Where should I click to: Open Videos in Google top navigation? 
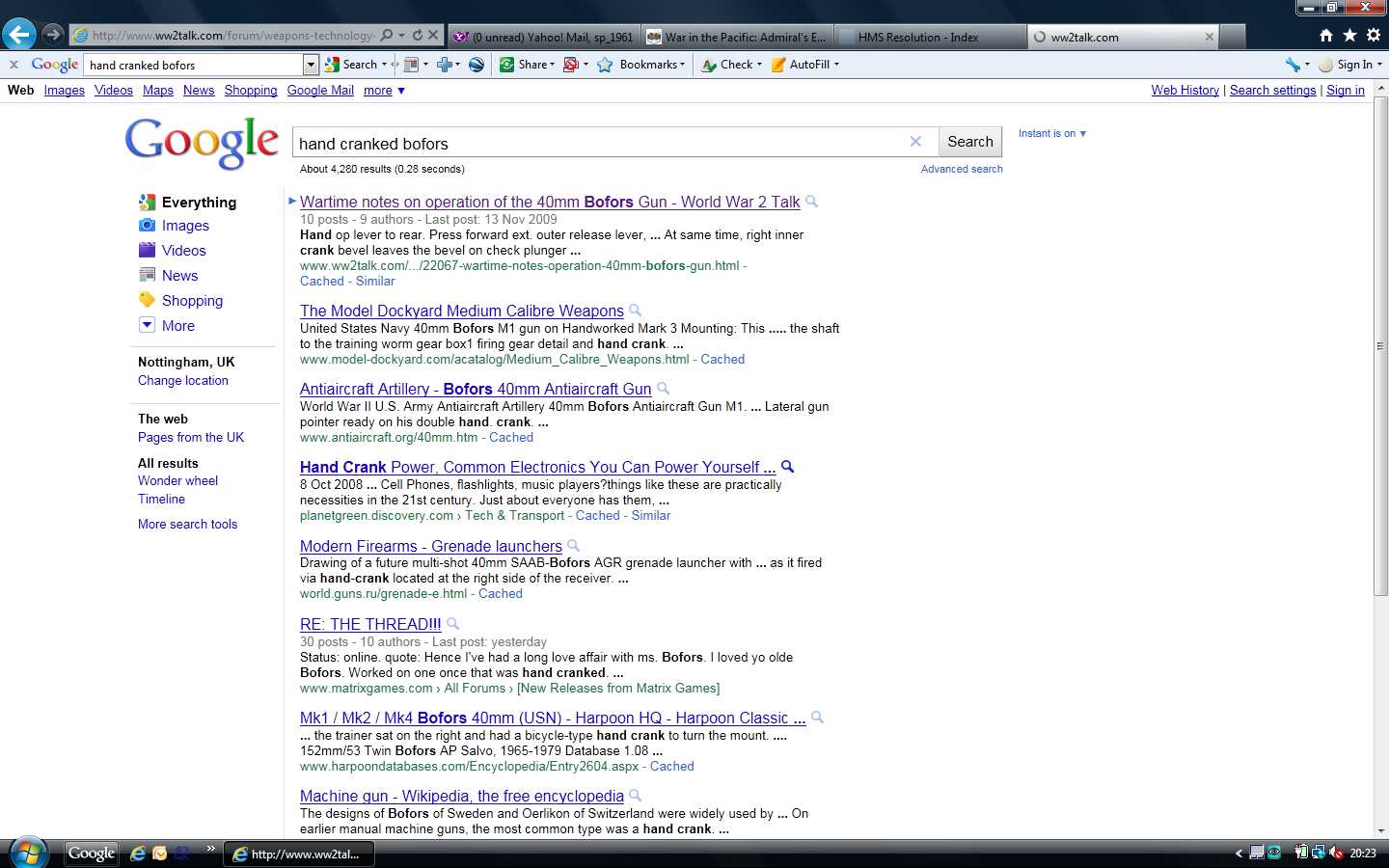click(114, 90)
